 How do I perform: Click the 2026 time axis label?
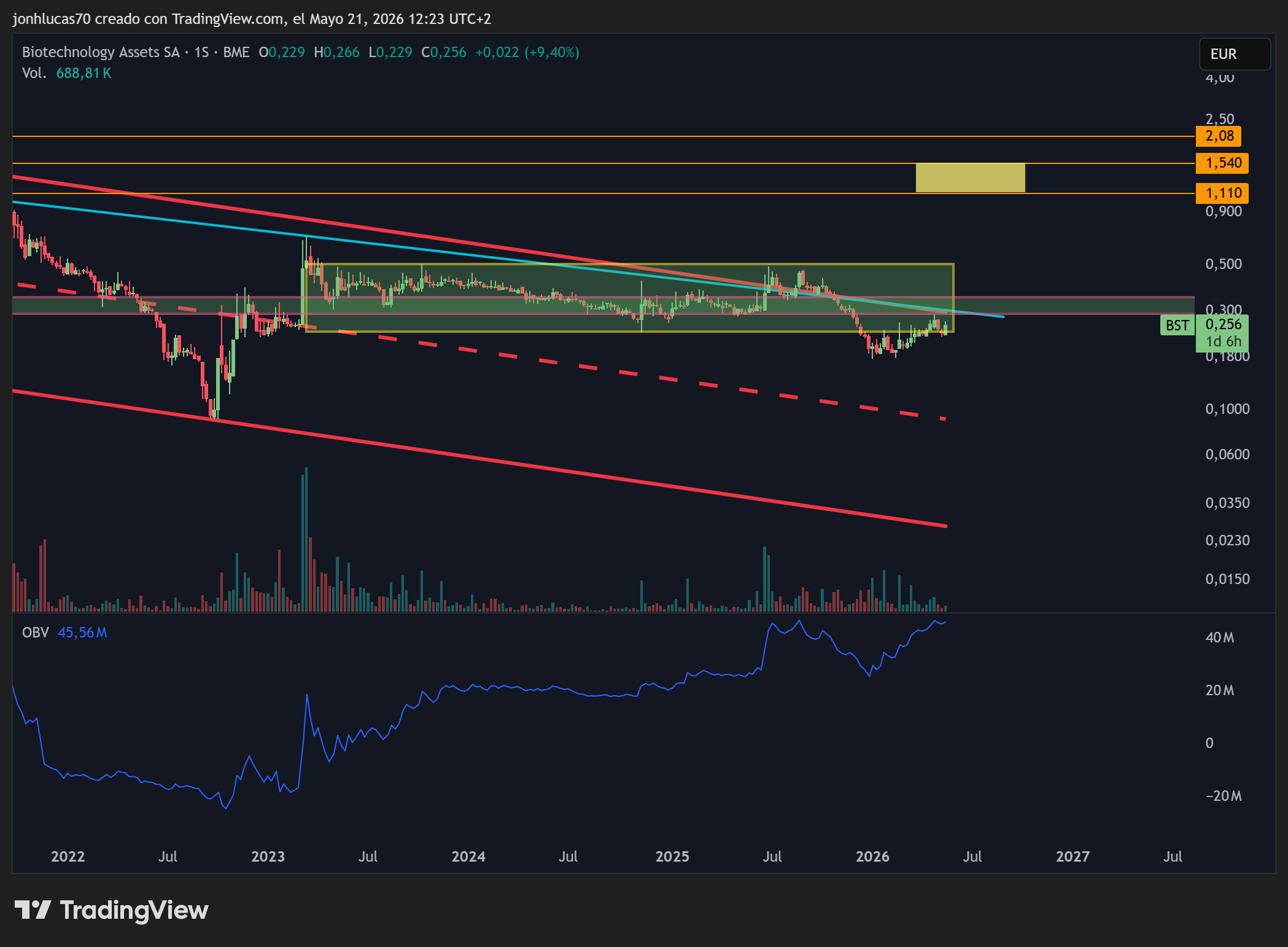872,856
